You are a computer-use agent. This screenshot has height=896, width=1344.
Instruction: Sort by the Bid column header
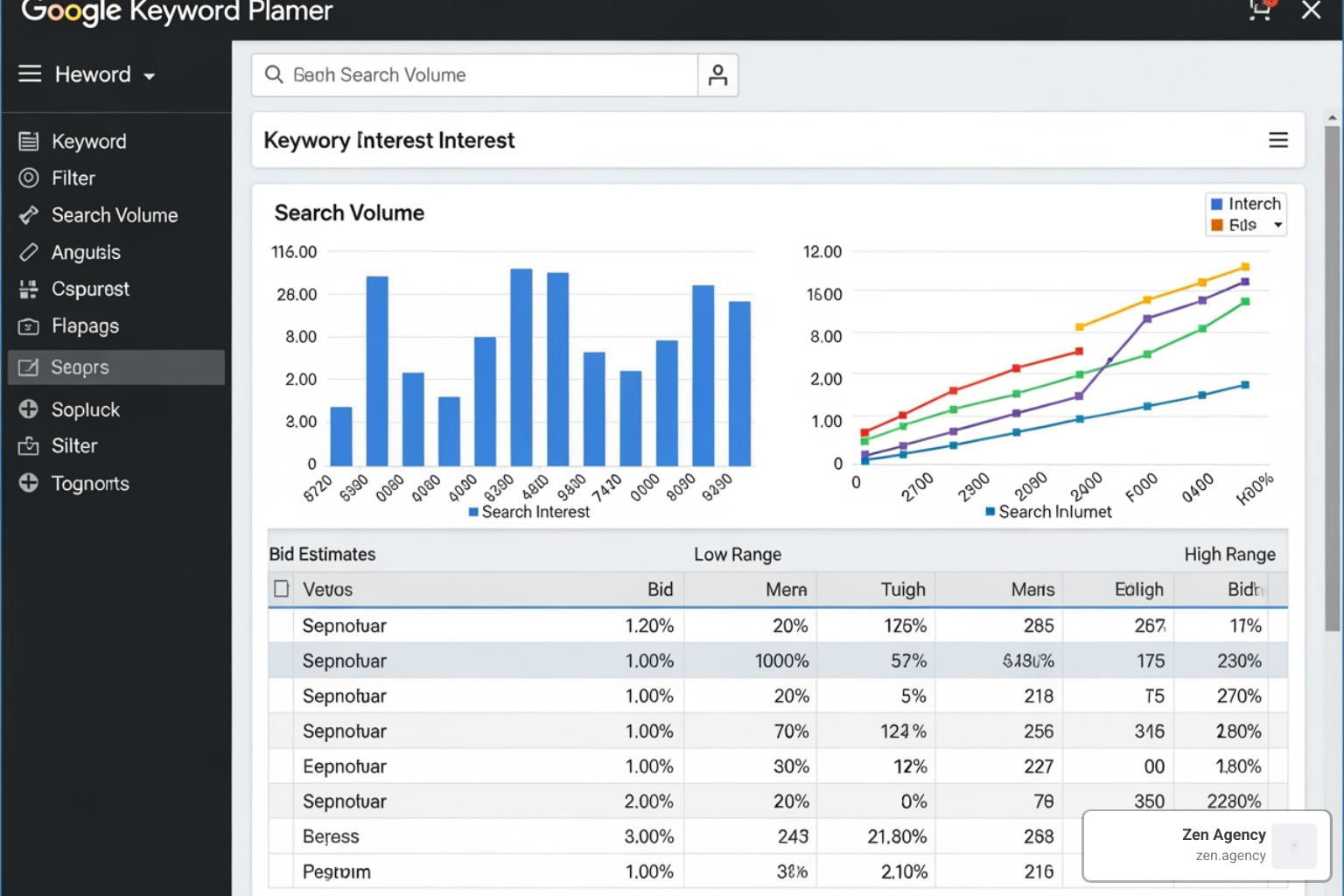661,590
